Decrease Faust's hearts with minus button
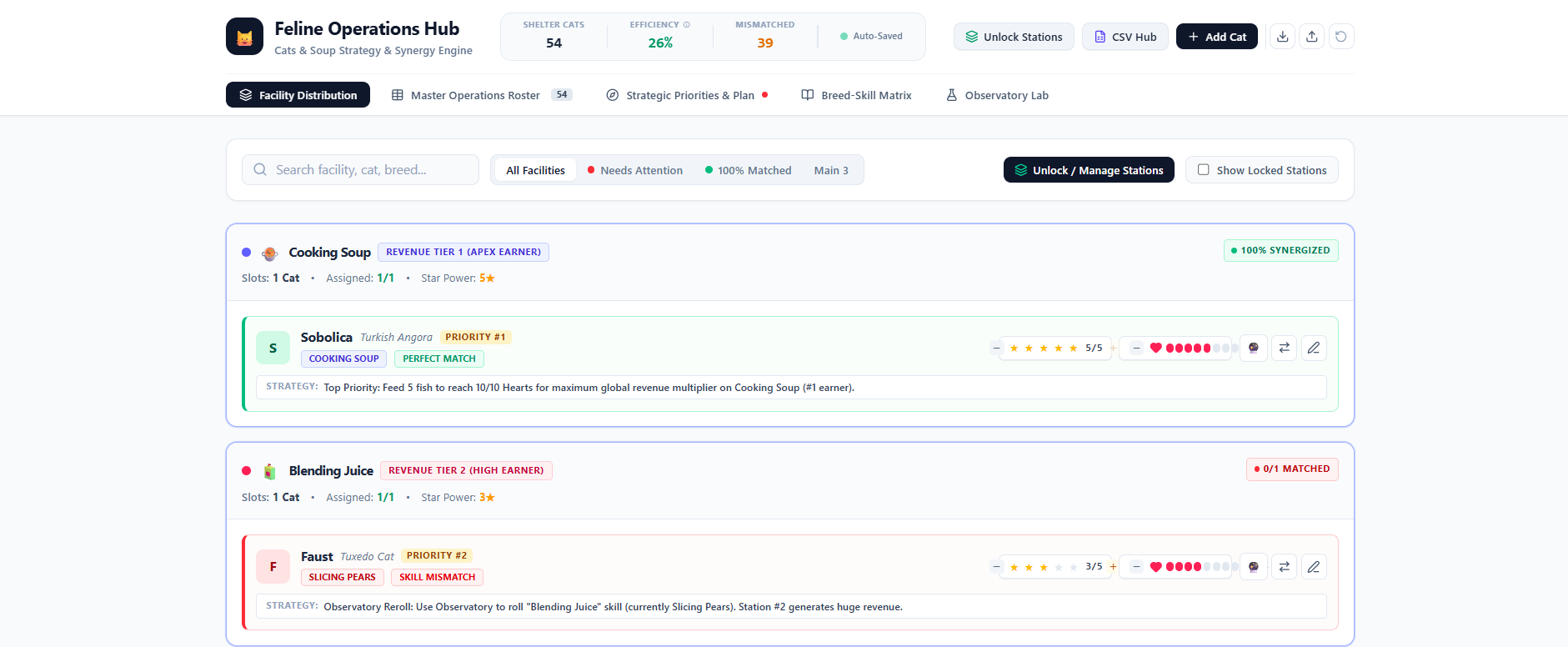 (1136, 567)
